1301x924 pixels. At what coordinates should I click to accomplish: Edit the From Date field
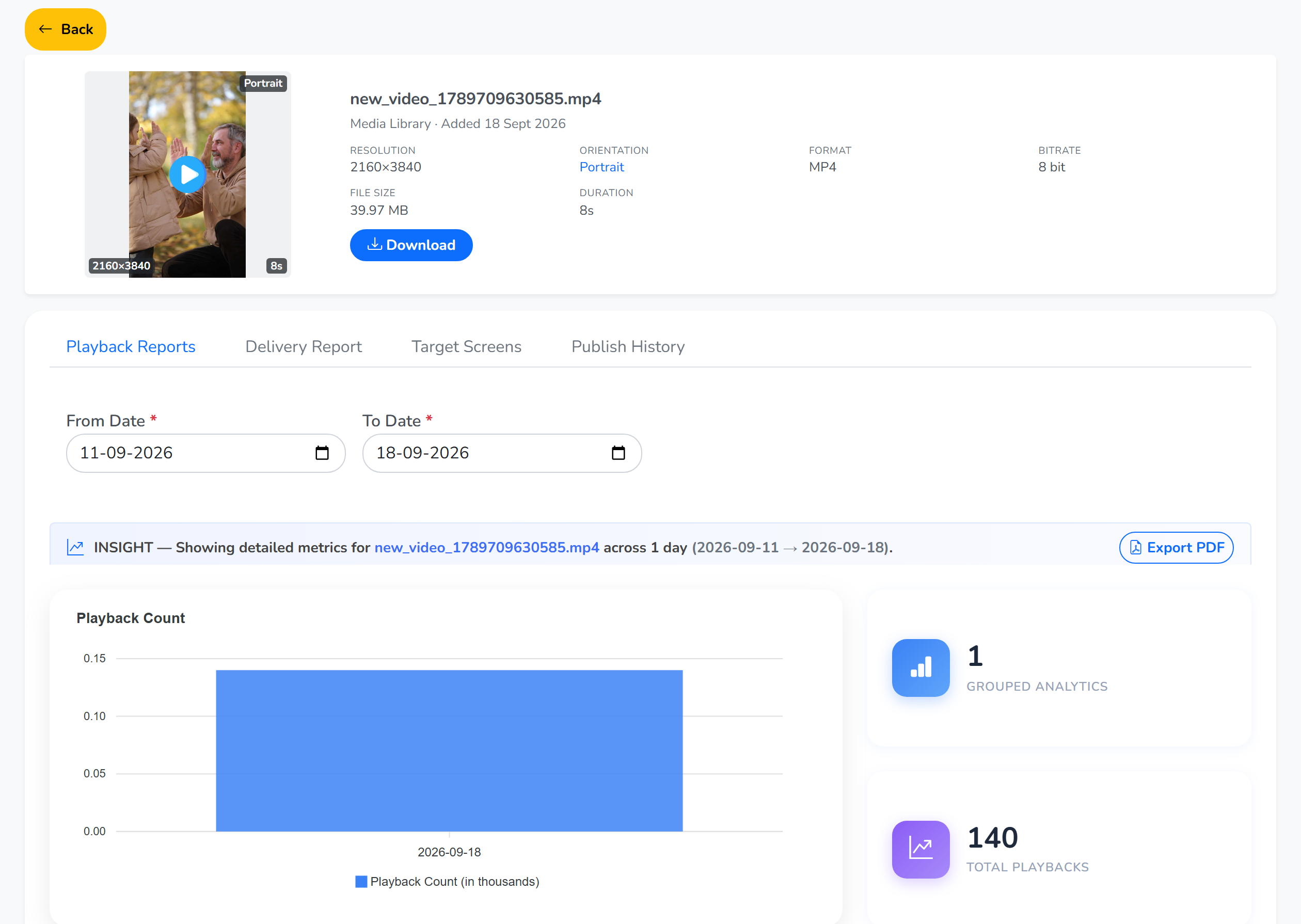pos(206,453)
